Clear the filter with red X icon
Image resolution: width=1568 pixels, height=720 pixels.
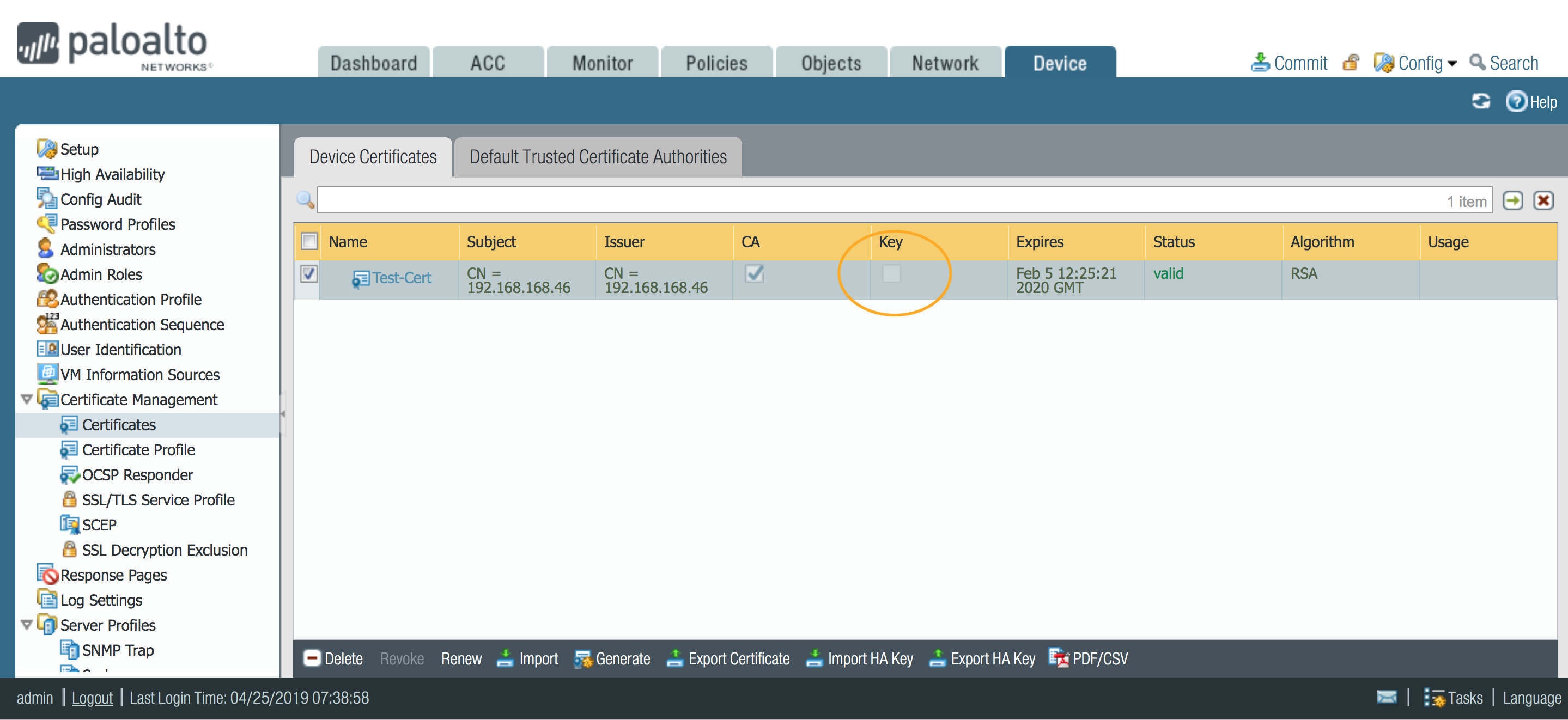1543,201
